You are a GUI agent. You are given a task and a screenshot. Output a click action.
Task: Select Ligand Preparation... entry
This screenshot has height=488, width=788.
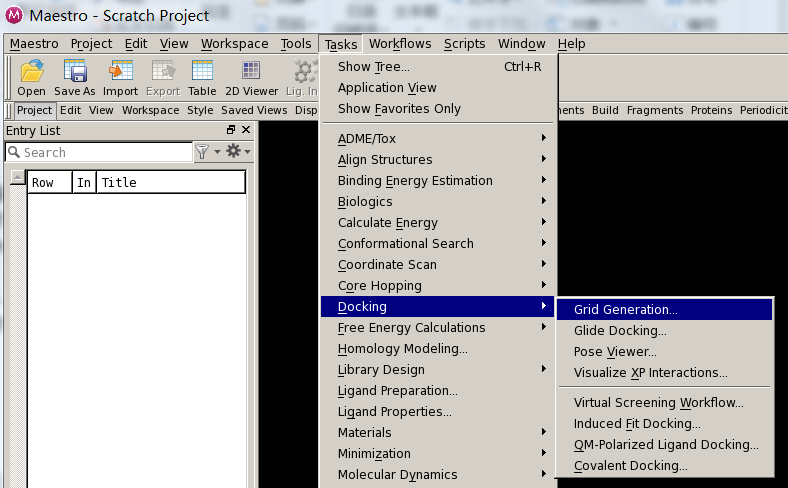pos(438,391)
